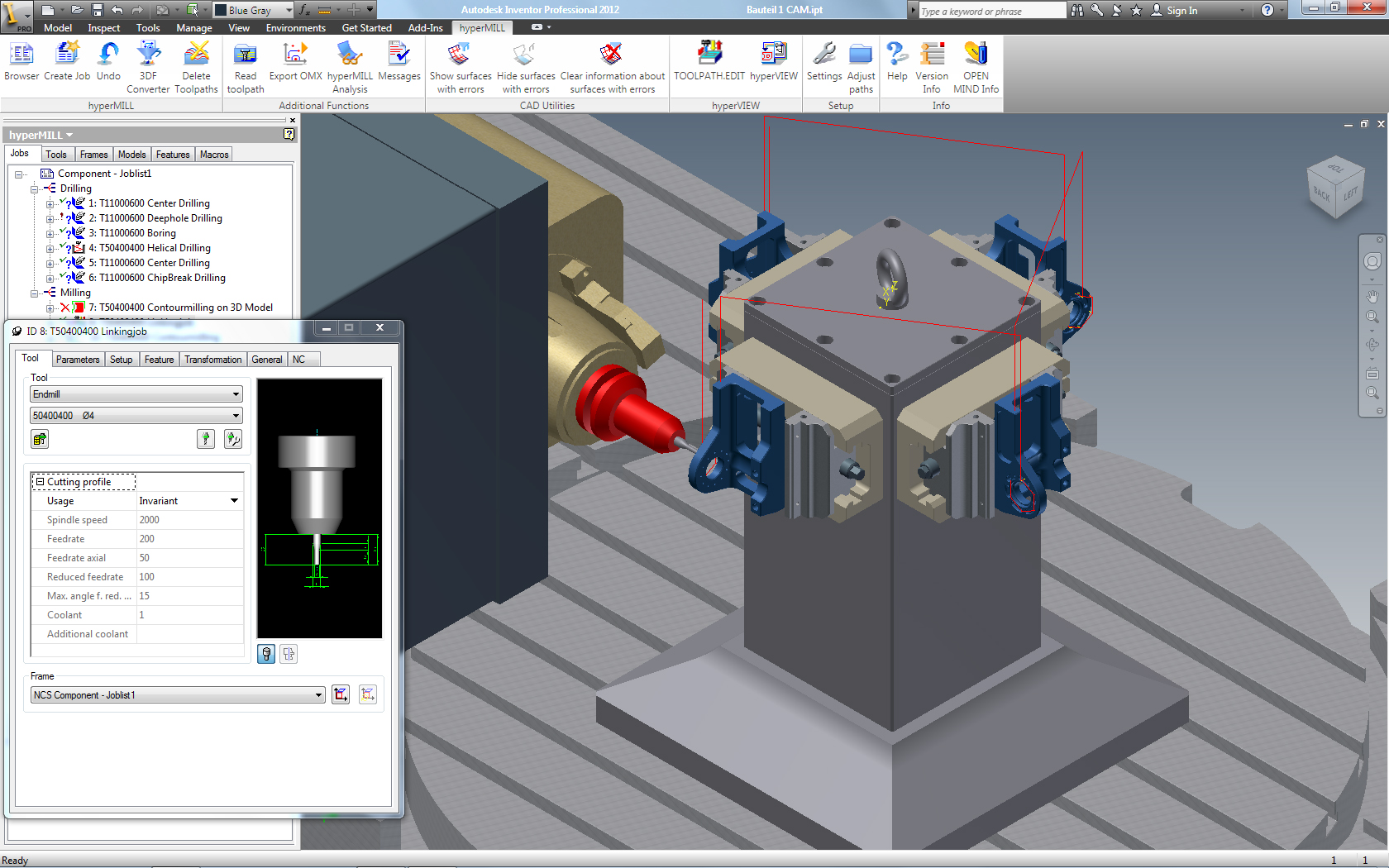
Task: Click Delete Toolpaths in the ribbon
Action: (x=196, y=66)
